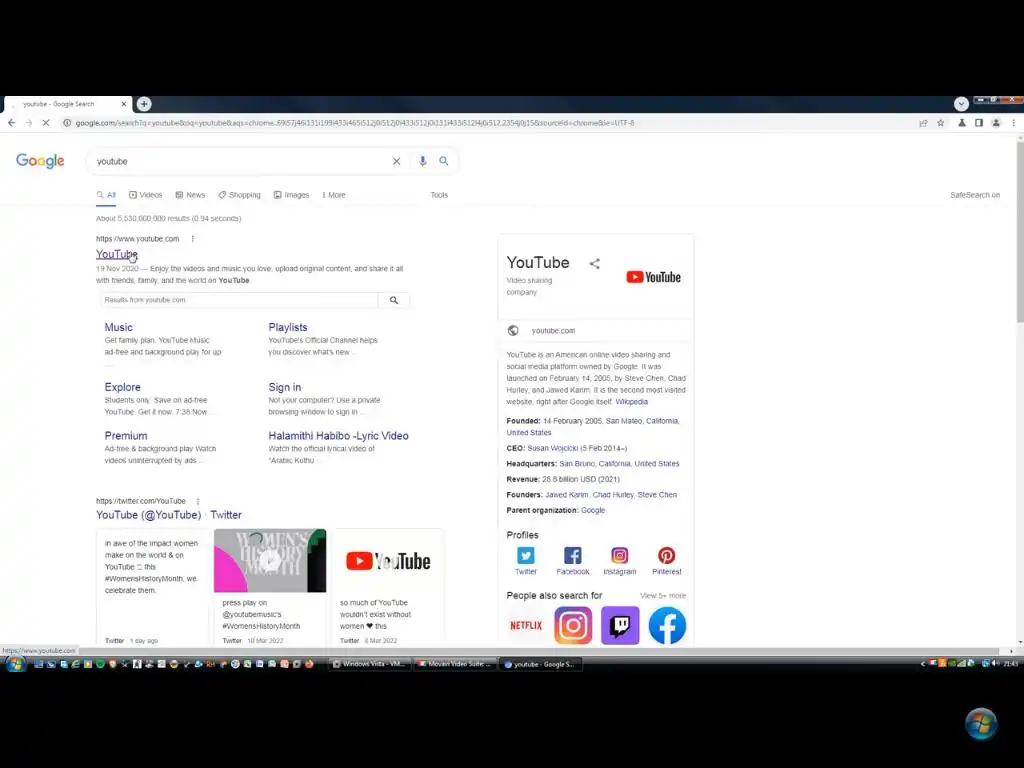
Task: Open Google parent organization link
Action: pyautogui.click(x=593, y=511)
